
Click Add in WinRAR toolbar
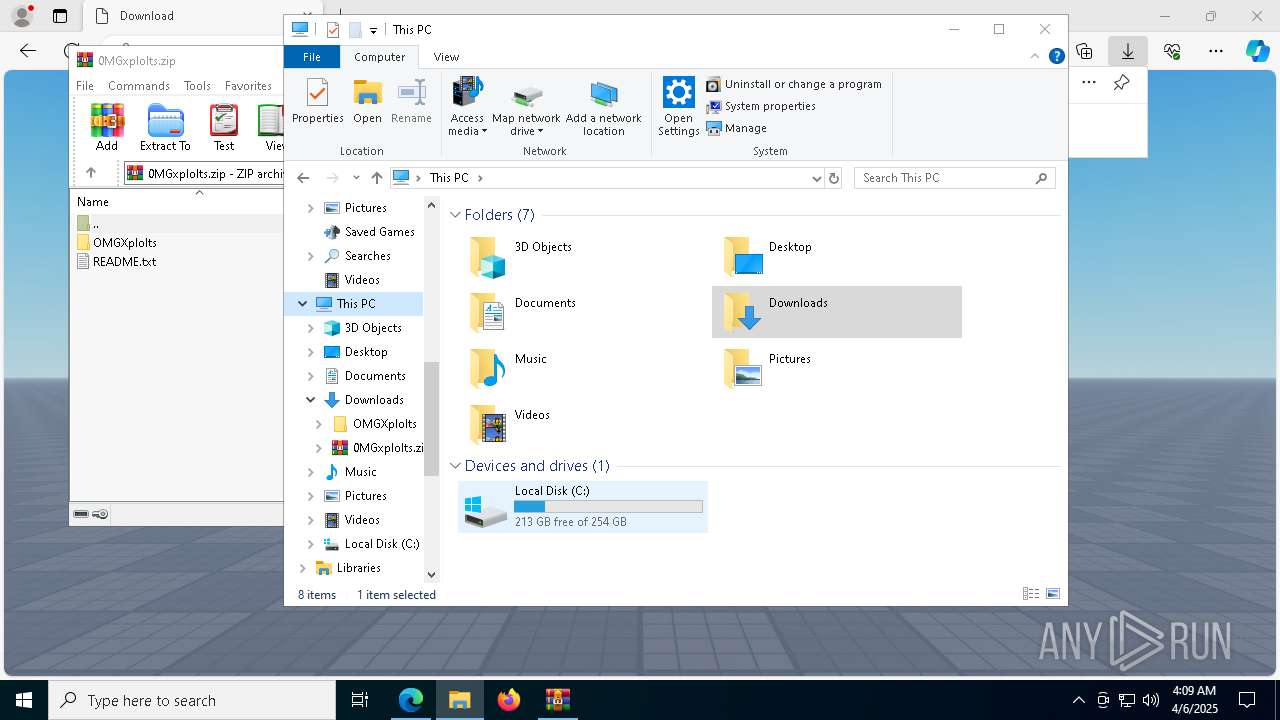107,128
